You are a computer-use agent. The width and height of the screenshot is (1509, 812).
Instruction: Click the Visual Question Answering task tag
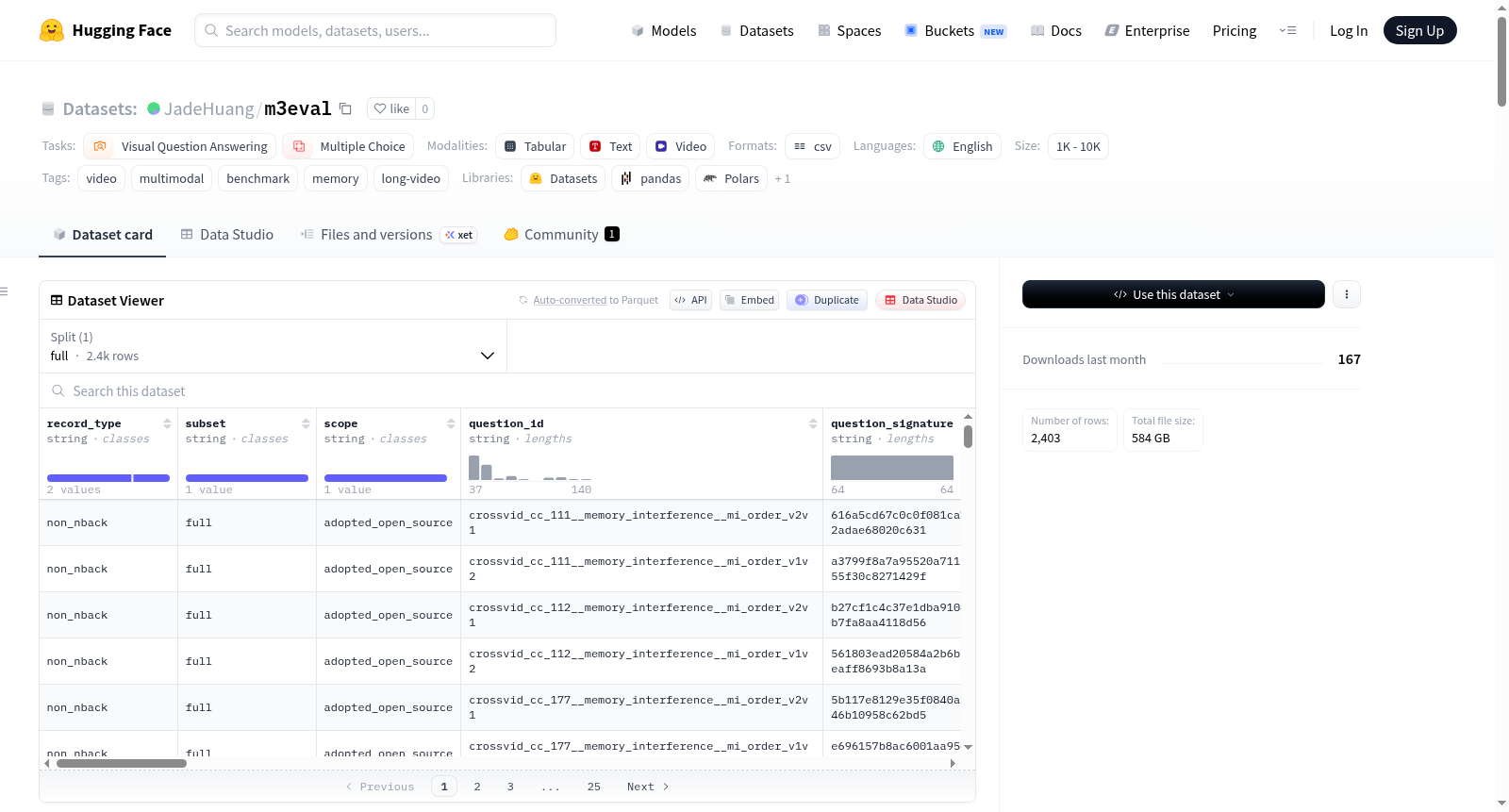[180, 146]
